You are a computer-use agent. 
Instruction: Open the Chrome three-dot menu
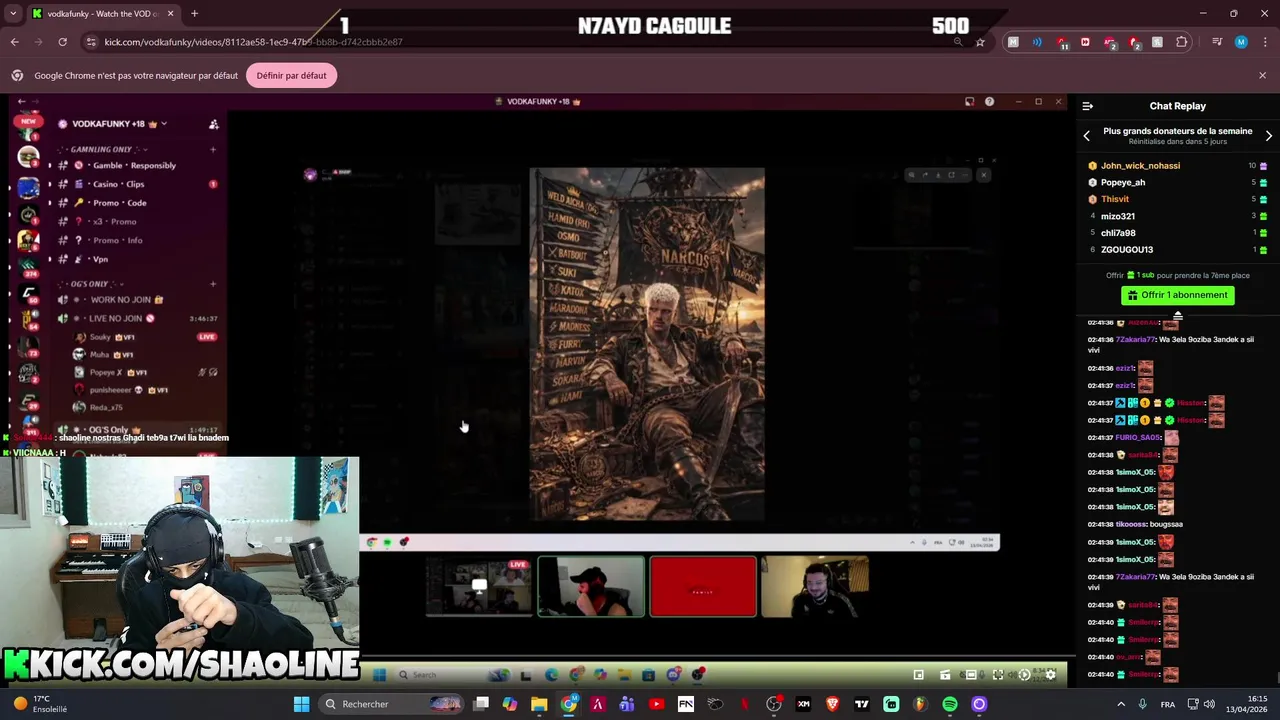pos(1265,42)
